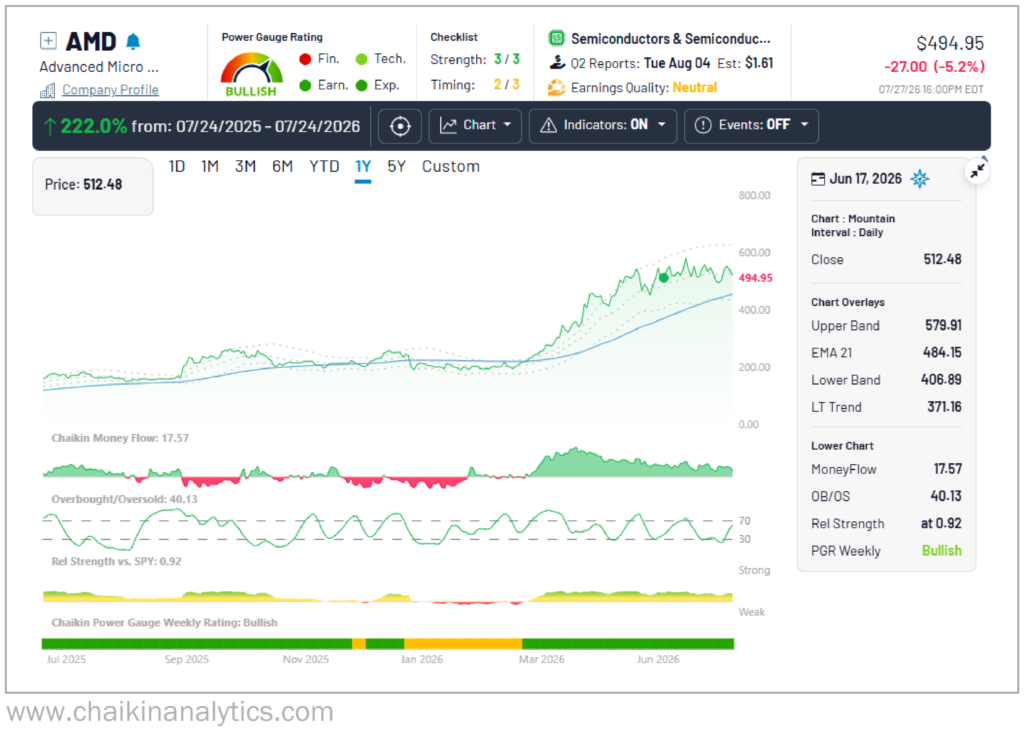Screen dimensions: 1024x733
Task: Click the Q2 Reports earnings icon
Action: [x=556, y=63]
